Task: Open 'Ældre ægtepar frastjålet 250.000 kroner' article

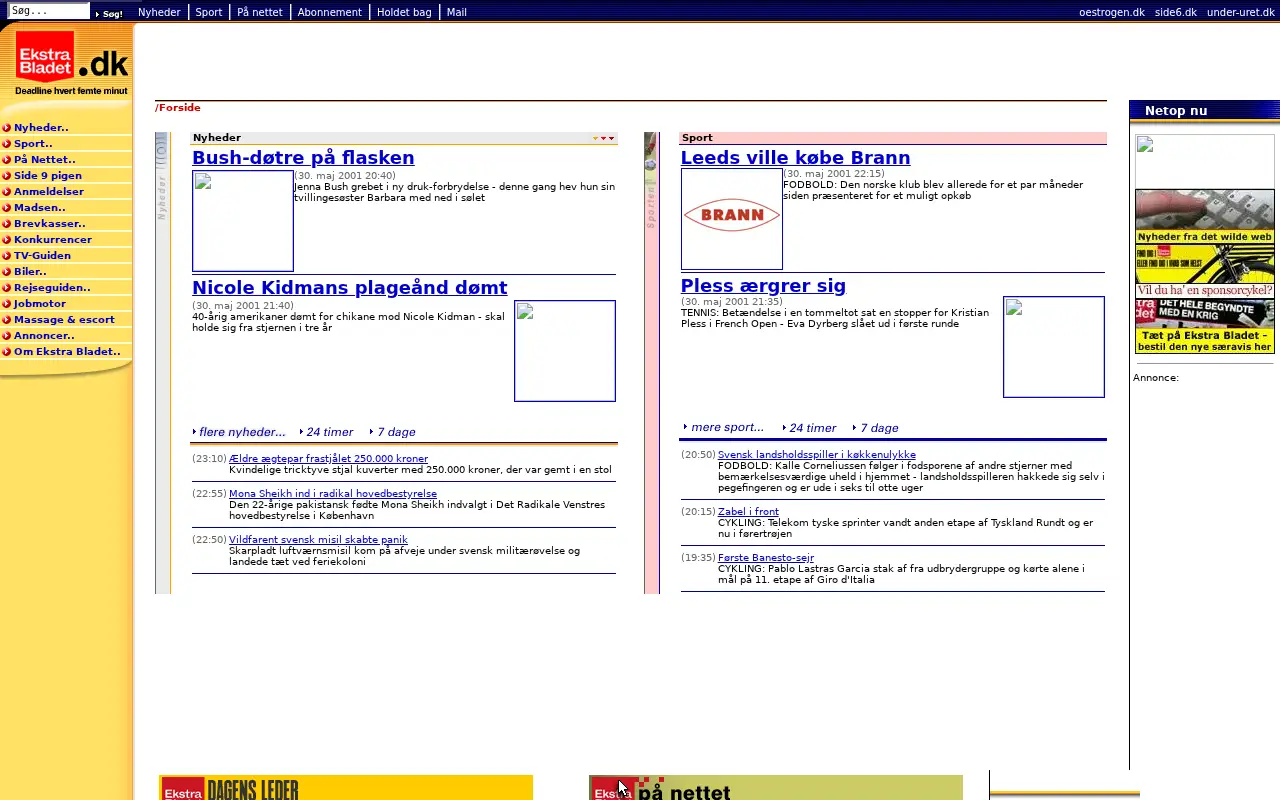Action: (x=328, y=458)
